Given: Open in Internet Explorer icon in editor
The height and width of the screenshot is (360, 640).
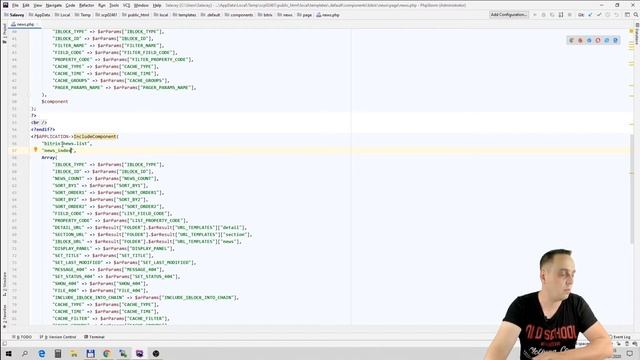Looking at the screenshot, I should click(607, 40).
